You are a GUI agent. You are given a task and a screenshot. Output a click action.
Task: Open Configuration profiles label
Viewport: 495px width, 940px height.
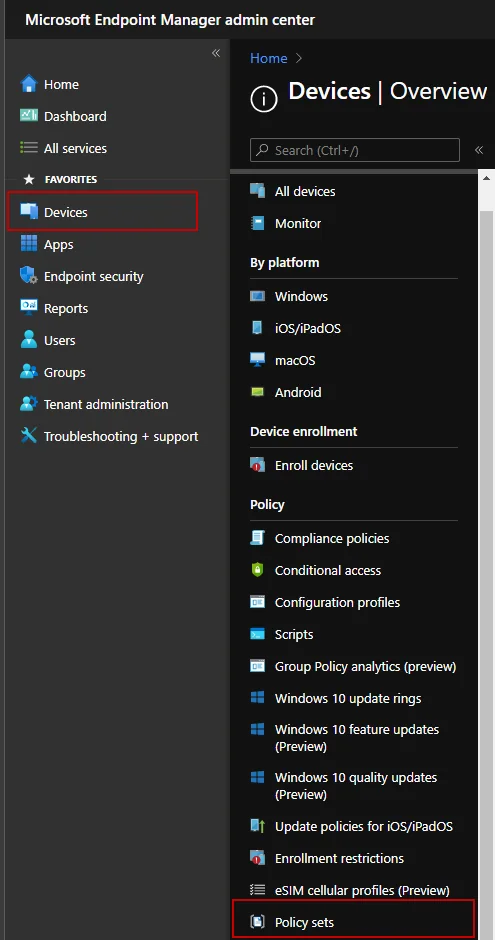click(x=337, y=602)
